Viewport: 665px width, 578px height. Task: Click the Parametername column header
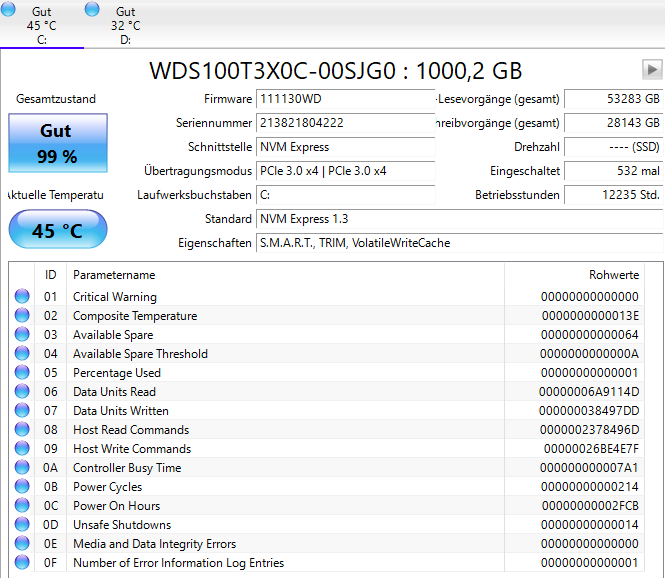[285, 275]
